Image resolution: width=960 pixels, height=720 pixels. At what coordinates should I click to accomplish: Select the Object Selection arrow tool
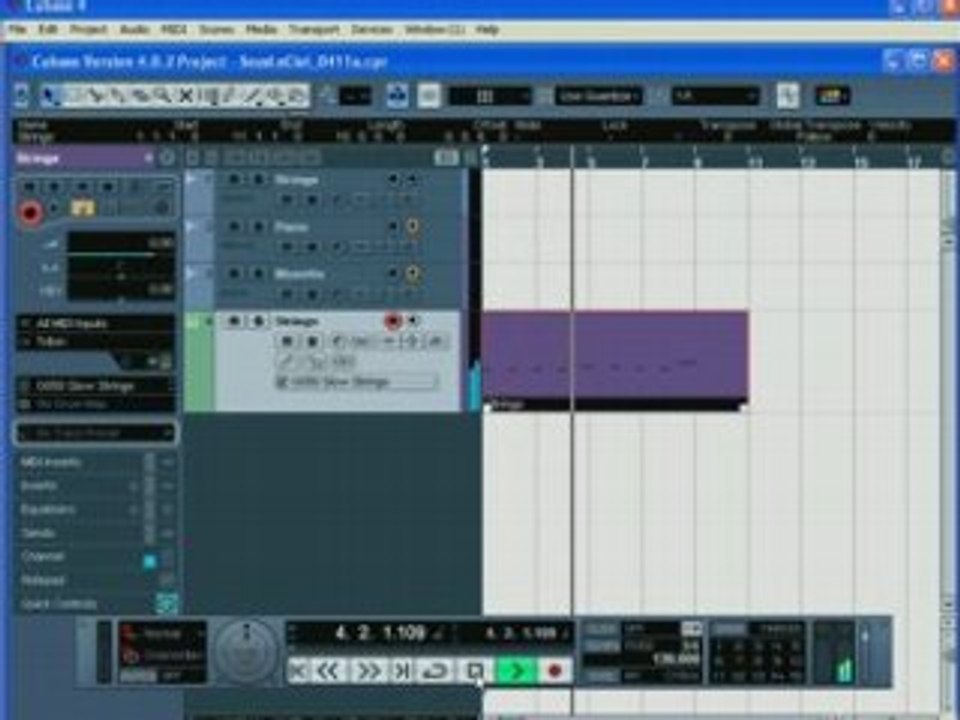52,96
